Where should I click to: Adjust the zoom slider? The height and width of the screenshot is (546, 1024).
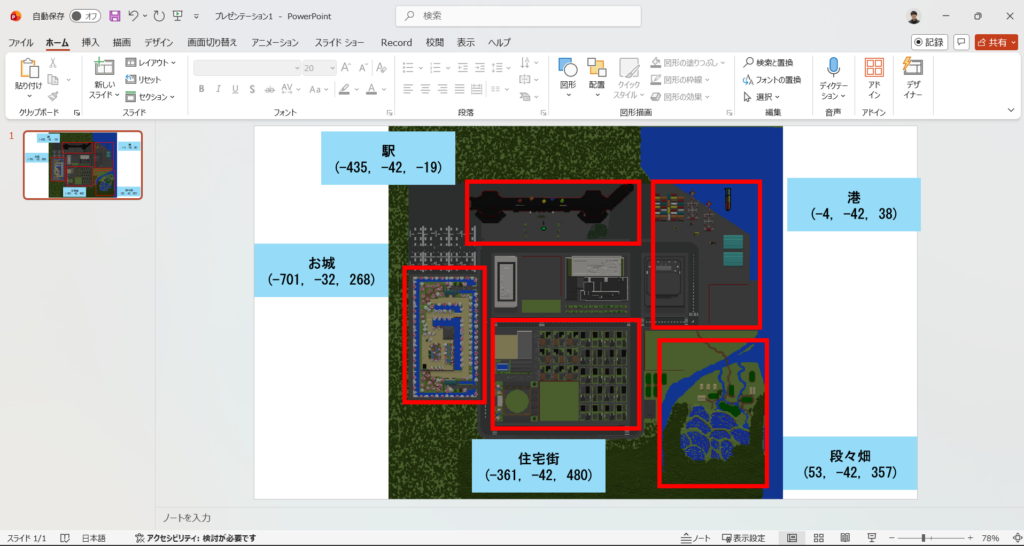coord(923,538)
